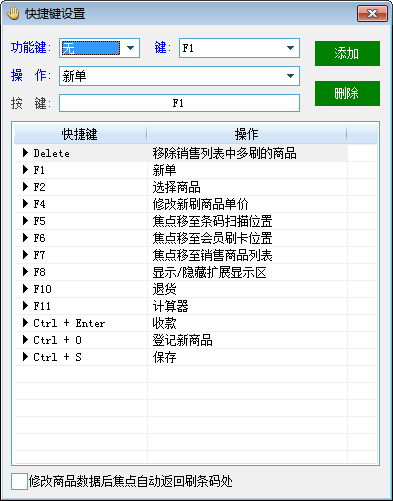Expand the Delete row arrow

(x=25, y=153)
